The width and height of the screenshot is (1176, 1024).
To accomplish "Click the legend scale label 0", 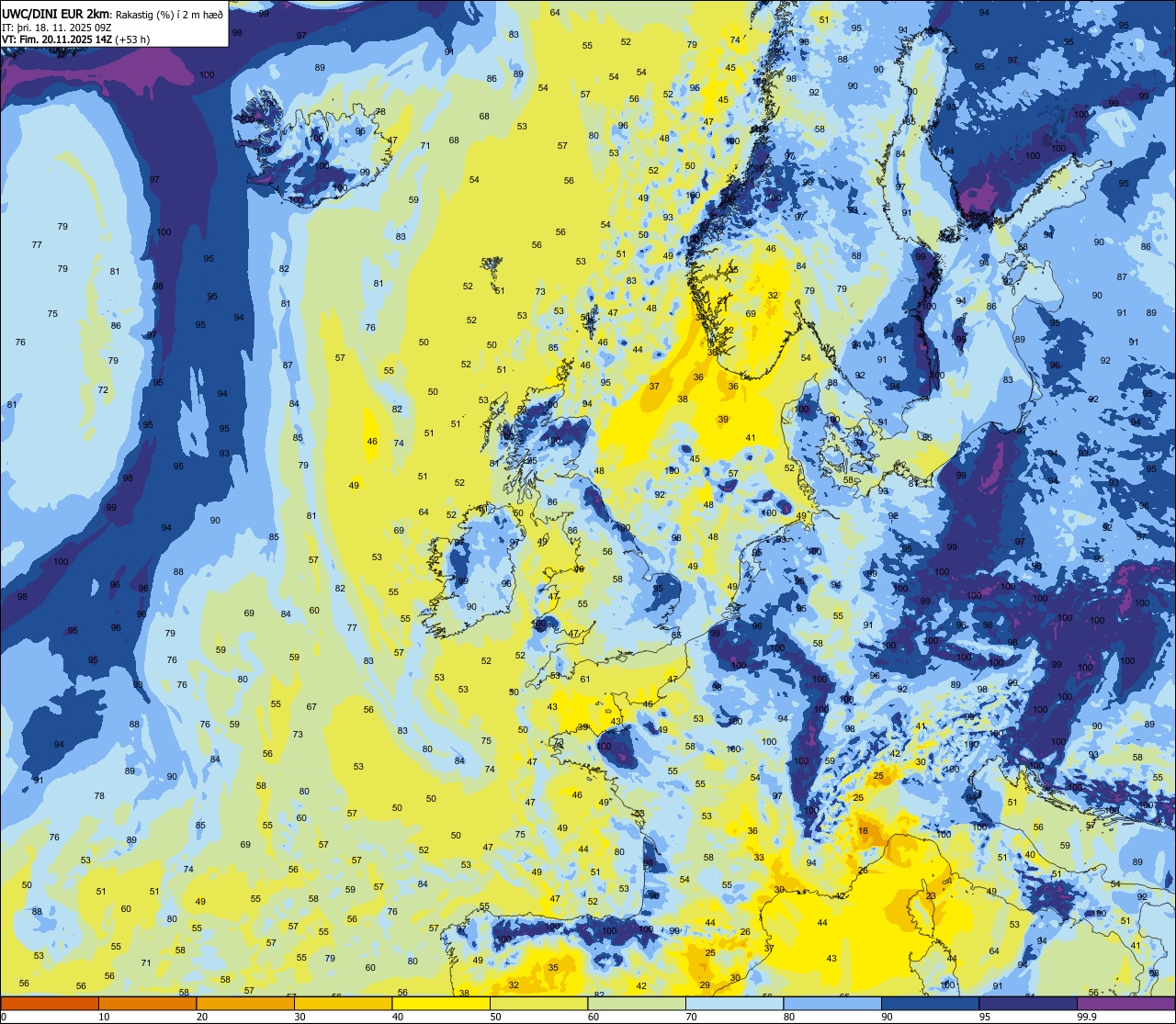I will [4, 1017].
